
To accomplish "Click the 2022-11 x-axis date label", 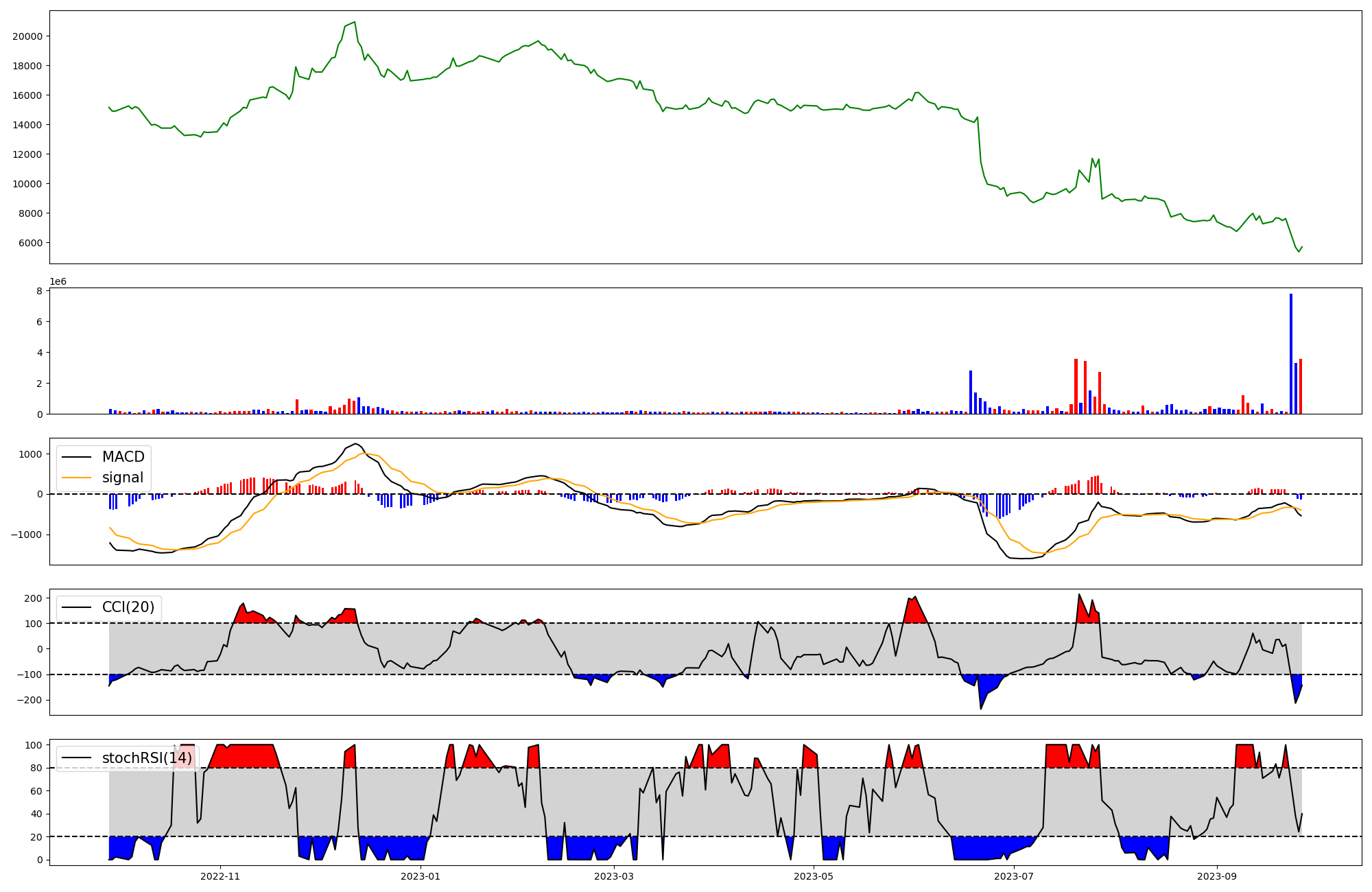I will (220, 876).
